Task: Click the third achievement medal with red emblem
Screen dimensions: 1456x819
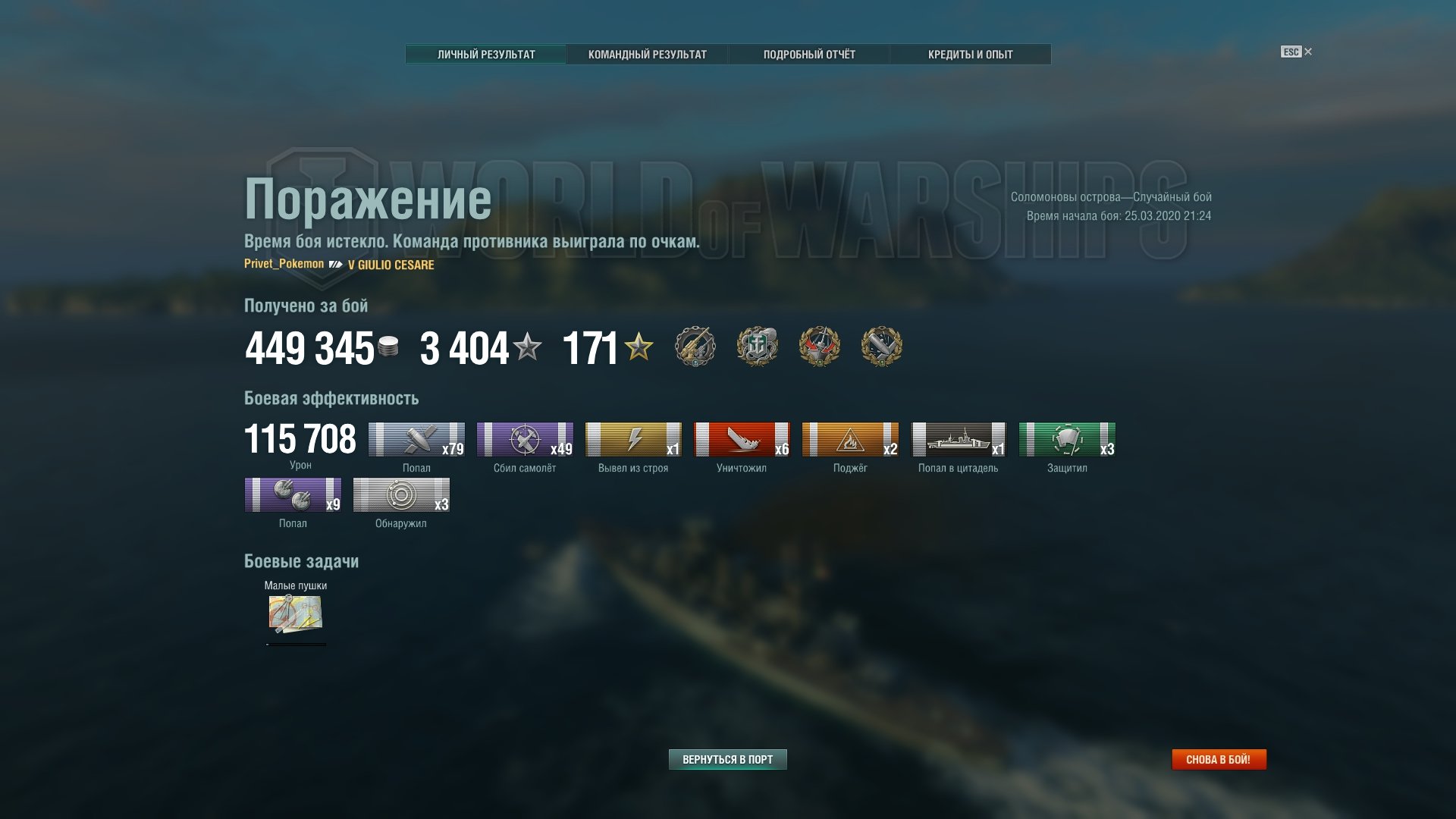Action: (x=820, y=347)
